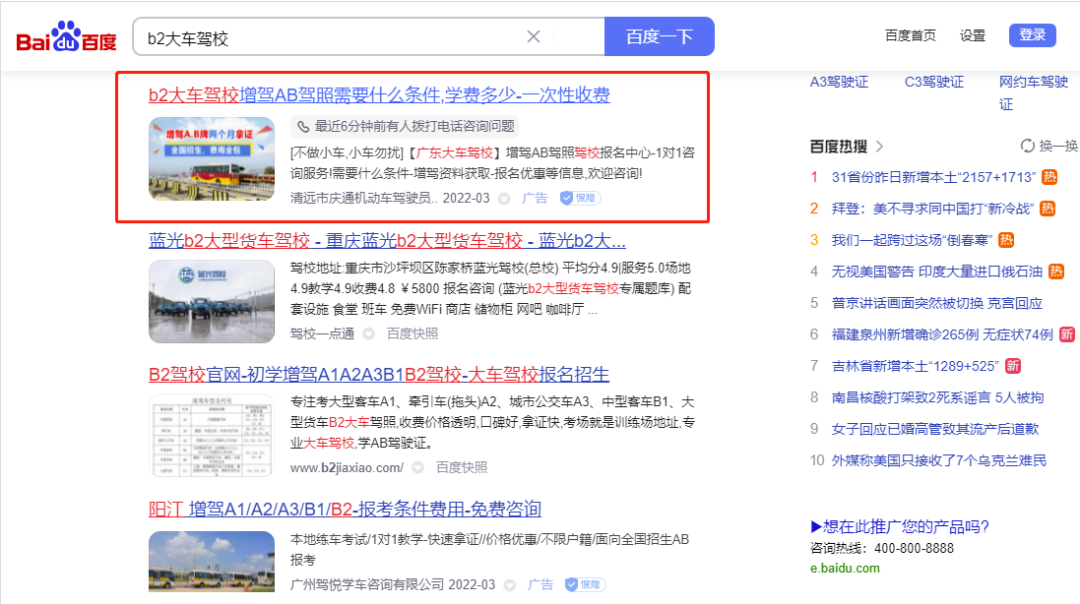
Task: Expand dropdown icon next to 驾校一点通
Action: [369, 334]
